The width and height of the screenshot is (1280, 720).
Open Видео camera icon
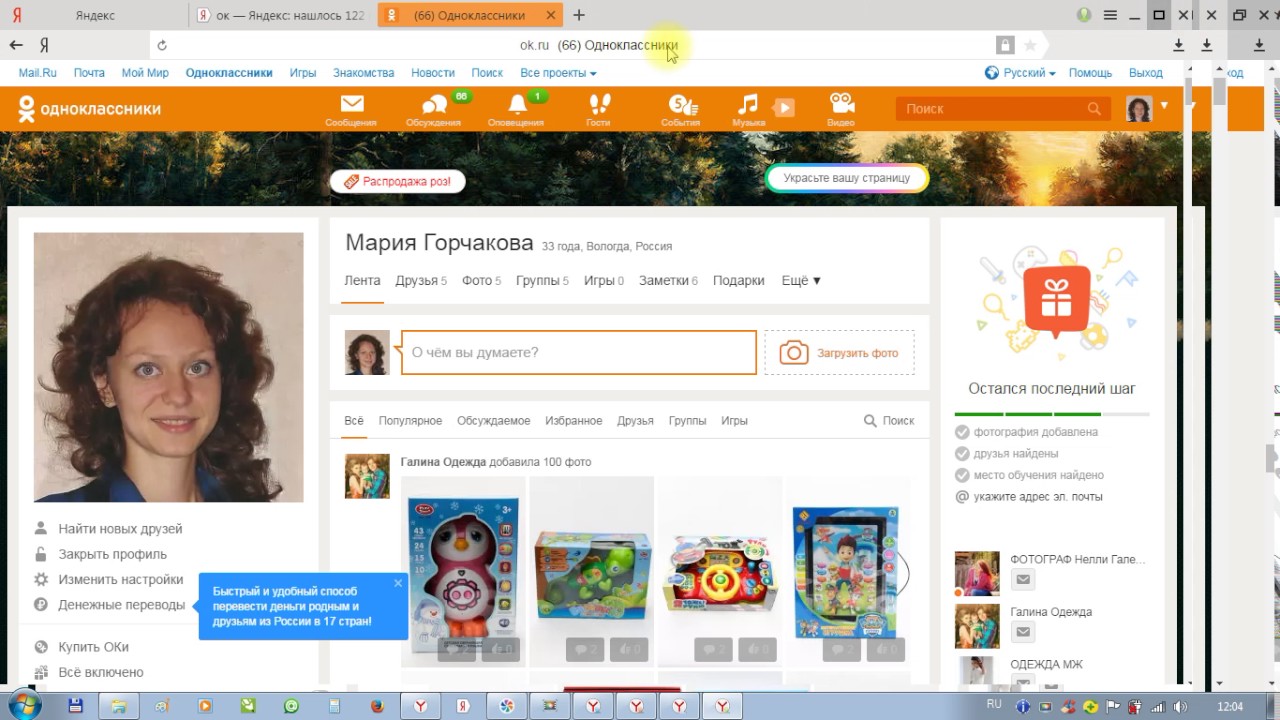(842, 104)
